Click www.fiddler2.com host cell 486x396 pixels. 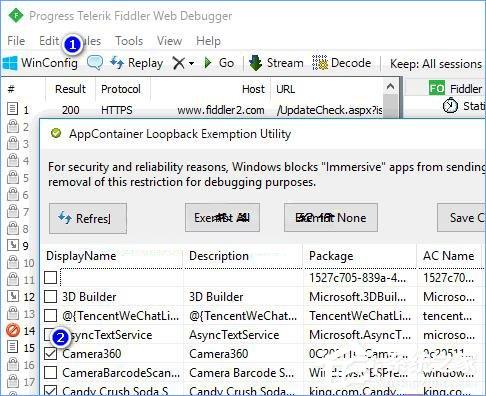click(221, 110)
